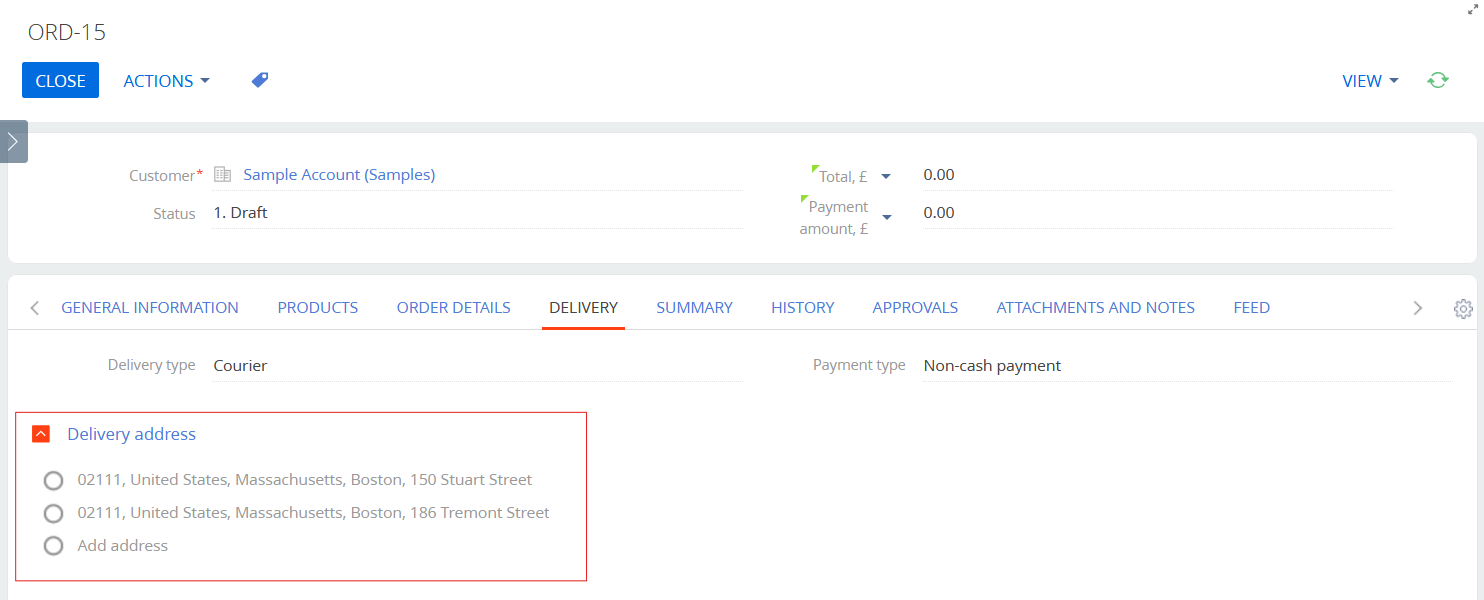Click the Total value field 0.00
1484x600 pixels.
[1157, 175]
